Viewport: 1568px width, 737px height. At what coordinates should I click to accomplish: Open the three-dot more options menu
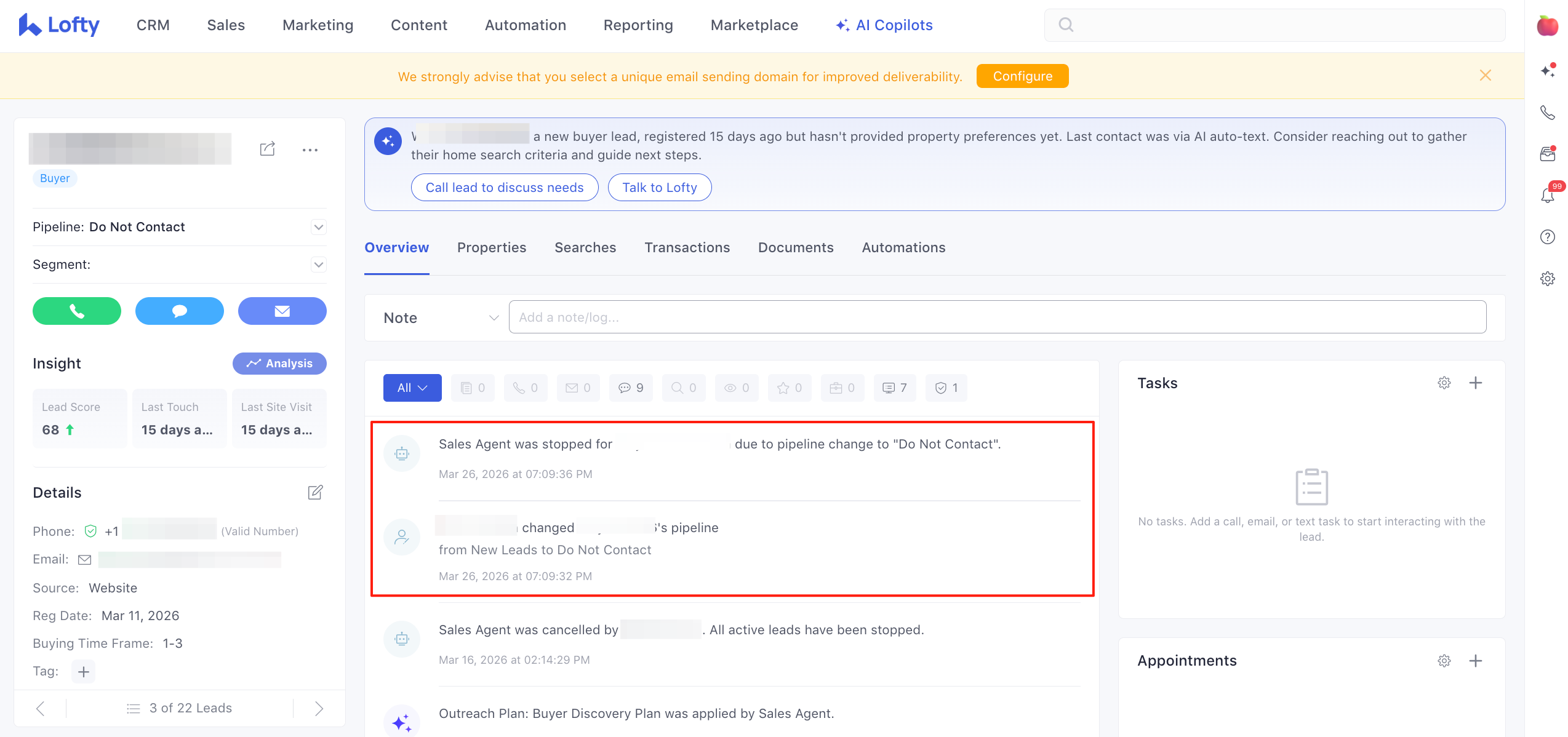pyautogui.click(x=310, y=149)
